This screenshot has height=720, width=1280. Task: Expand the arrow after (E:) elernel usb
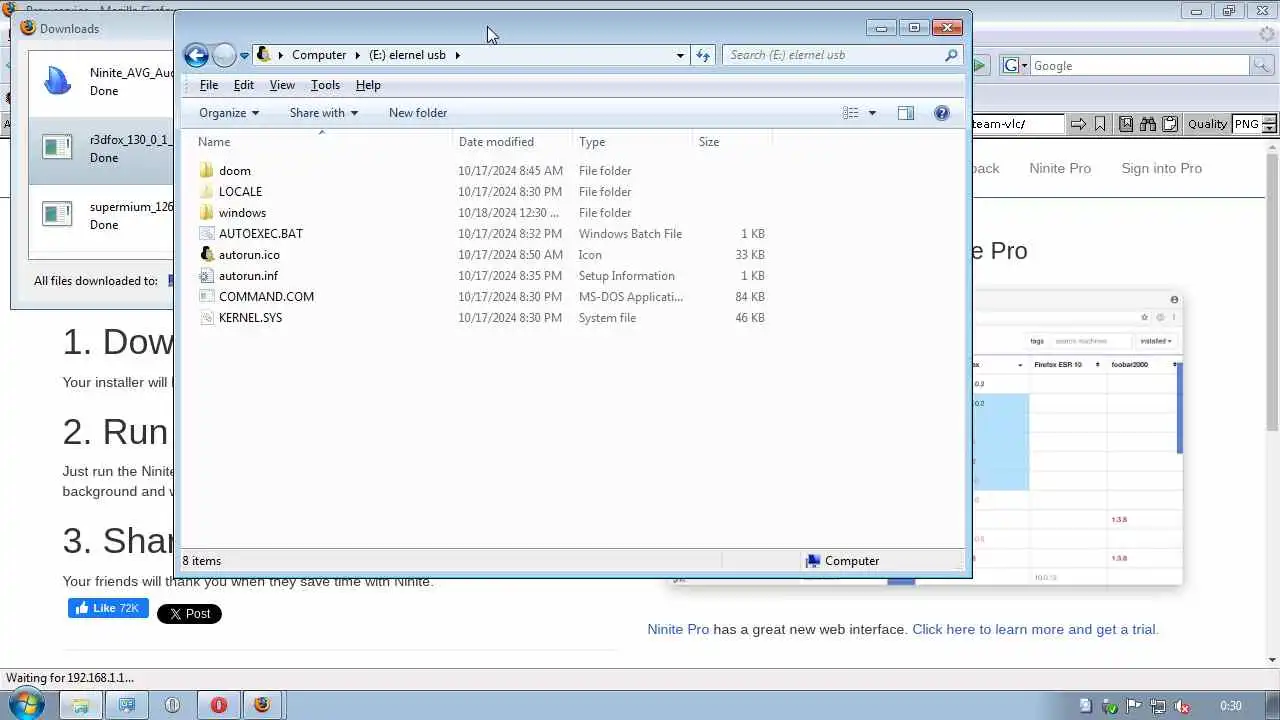pyautogui.click(x=458, y=55)
